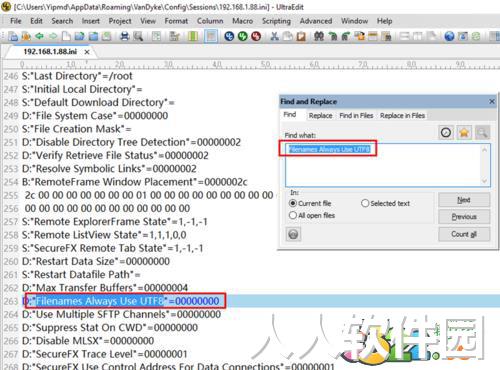Open Find with the binoculars toolbar icon

319,36
